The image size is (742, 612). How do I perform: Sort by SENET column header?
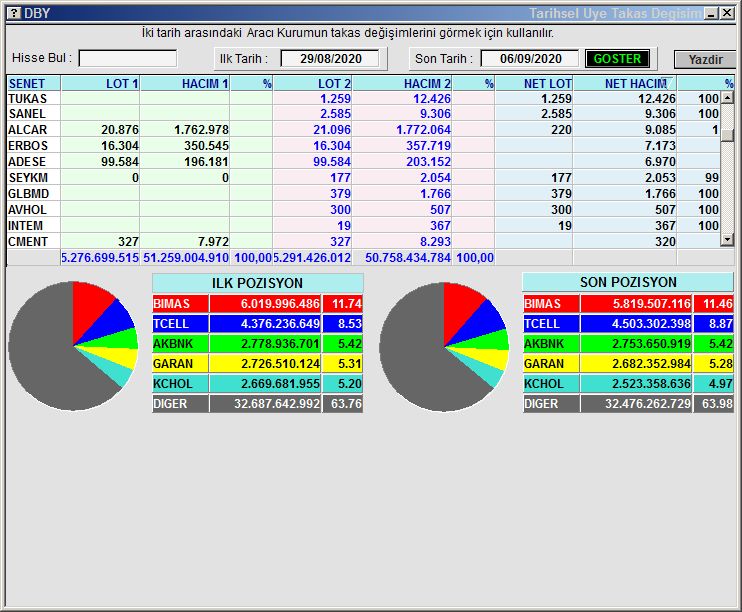(x=33, y=83)
